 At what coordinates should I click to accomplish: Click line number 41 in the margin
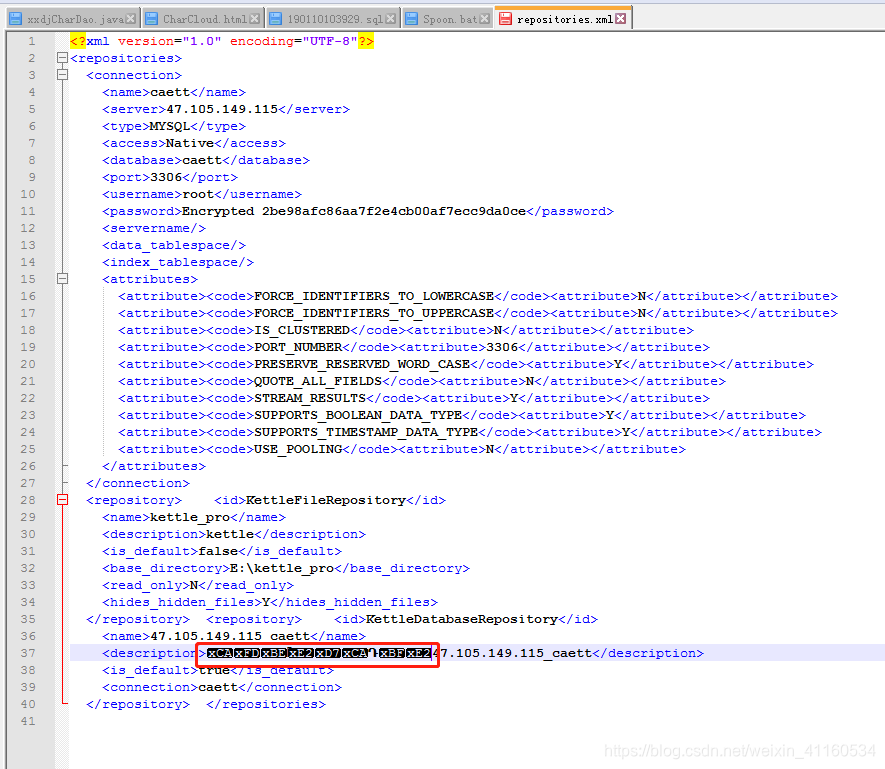tap(28, 721)
